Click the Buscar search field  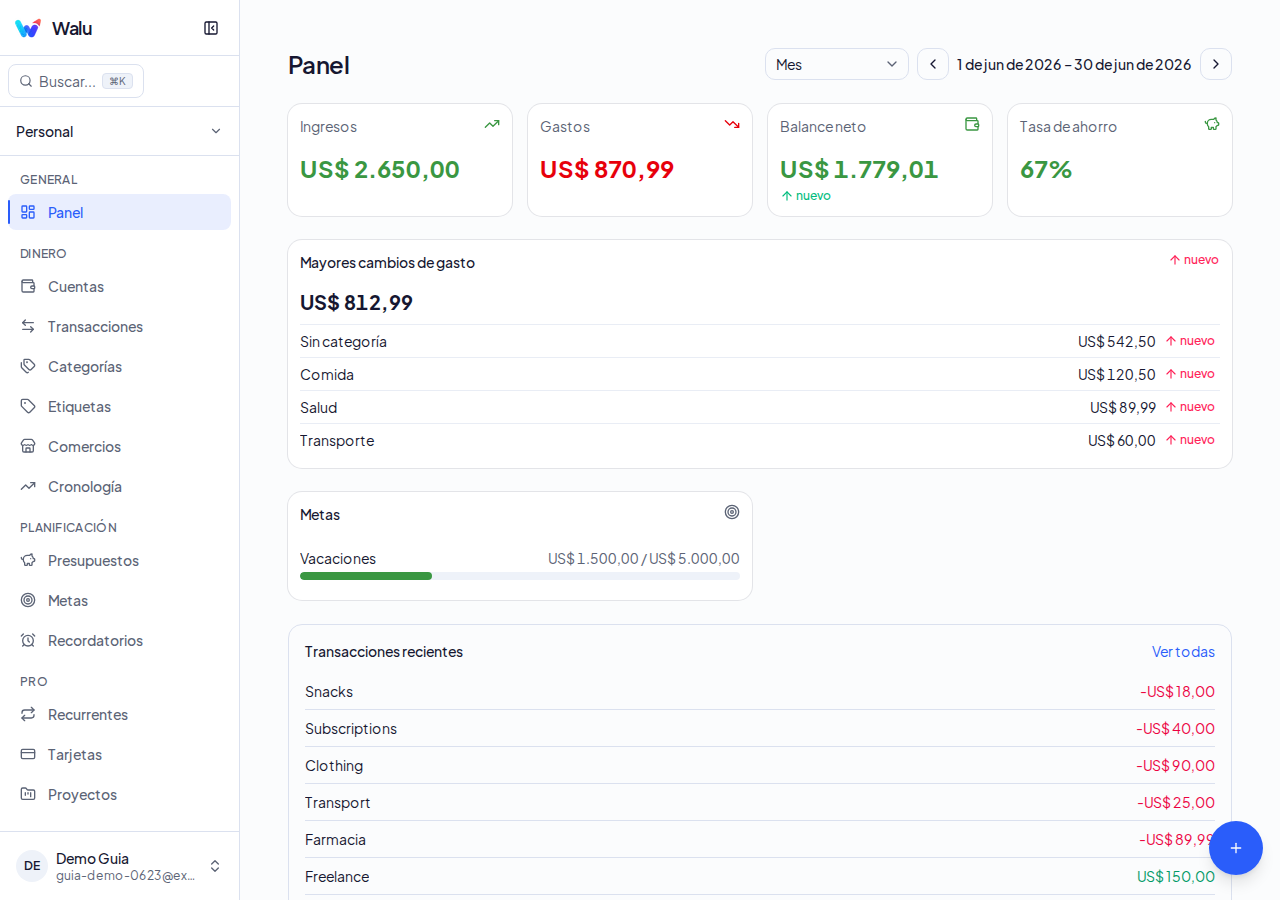(76, 81)
